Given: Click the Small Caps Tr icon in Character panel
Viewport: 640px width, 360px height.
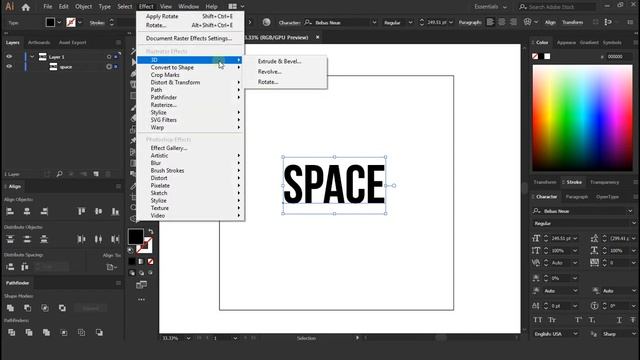Looking at the screenshot, I should 552,320.
